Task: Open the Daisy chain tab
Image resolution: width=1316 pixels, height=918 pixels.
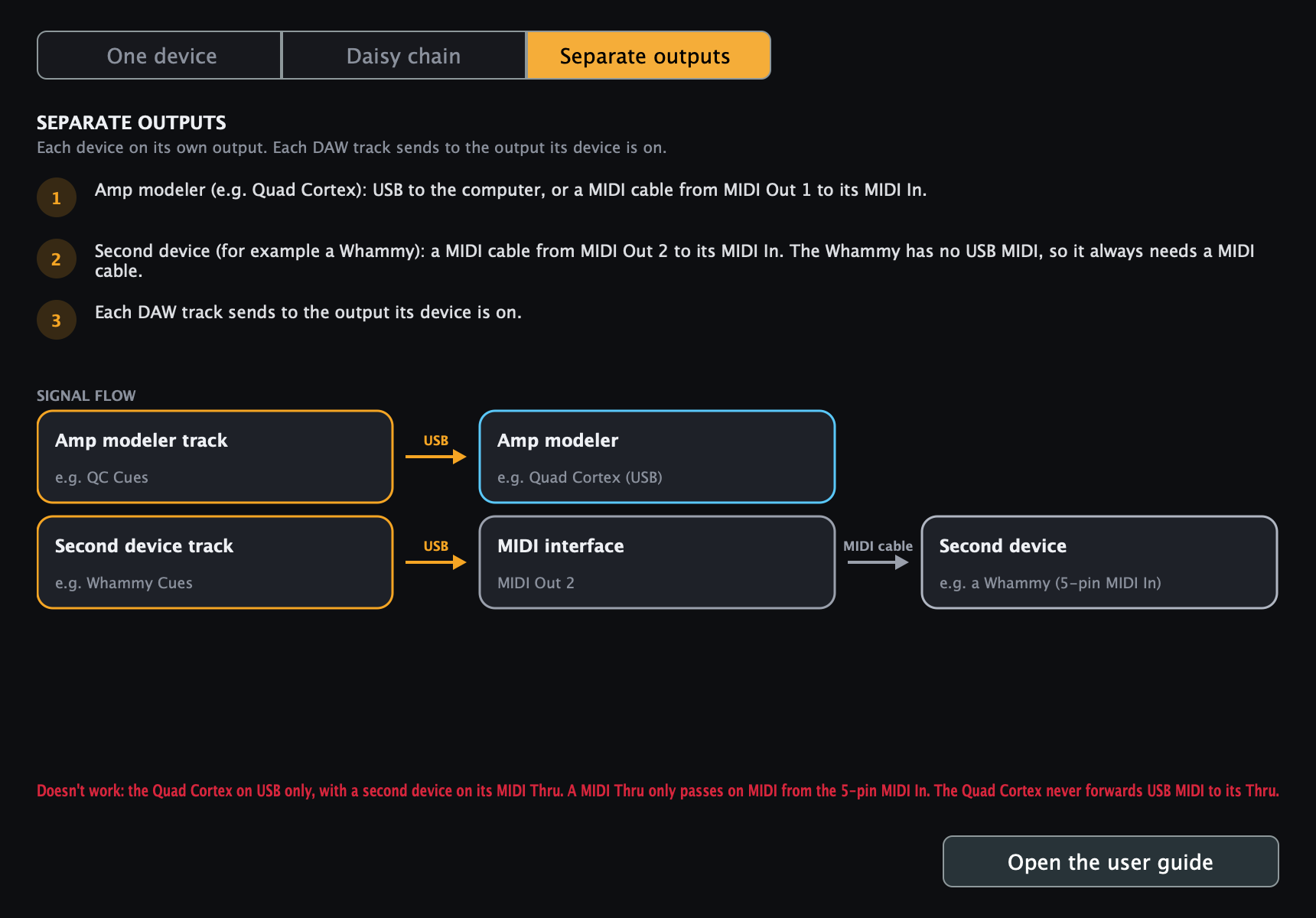Action: click(x=404, y=55)
